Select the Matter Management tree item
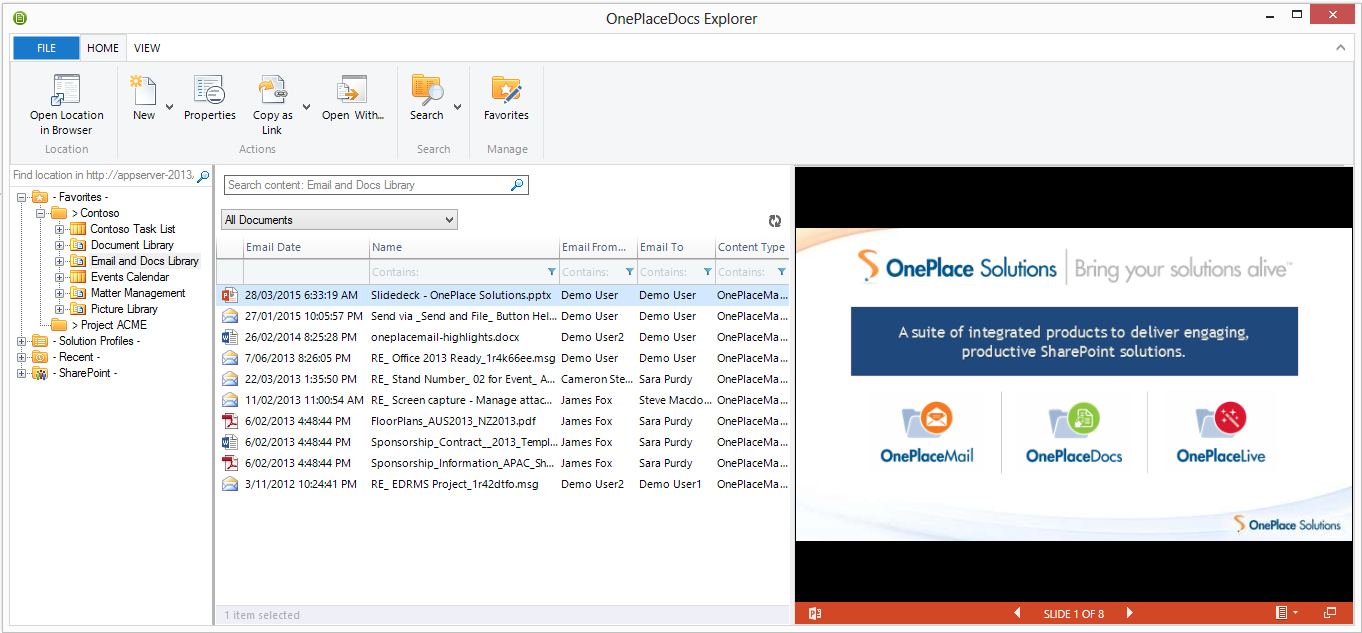The image size is (1362, 633). [x=138, y=293]
